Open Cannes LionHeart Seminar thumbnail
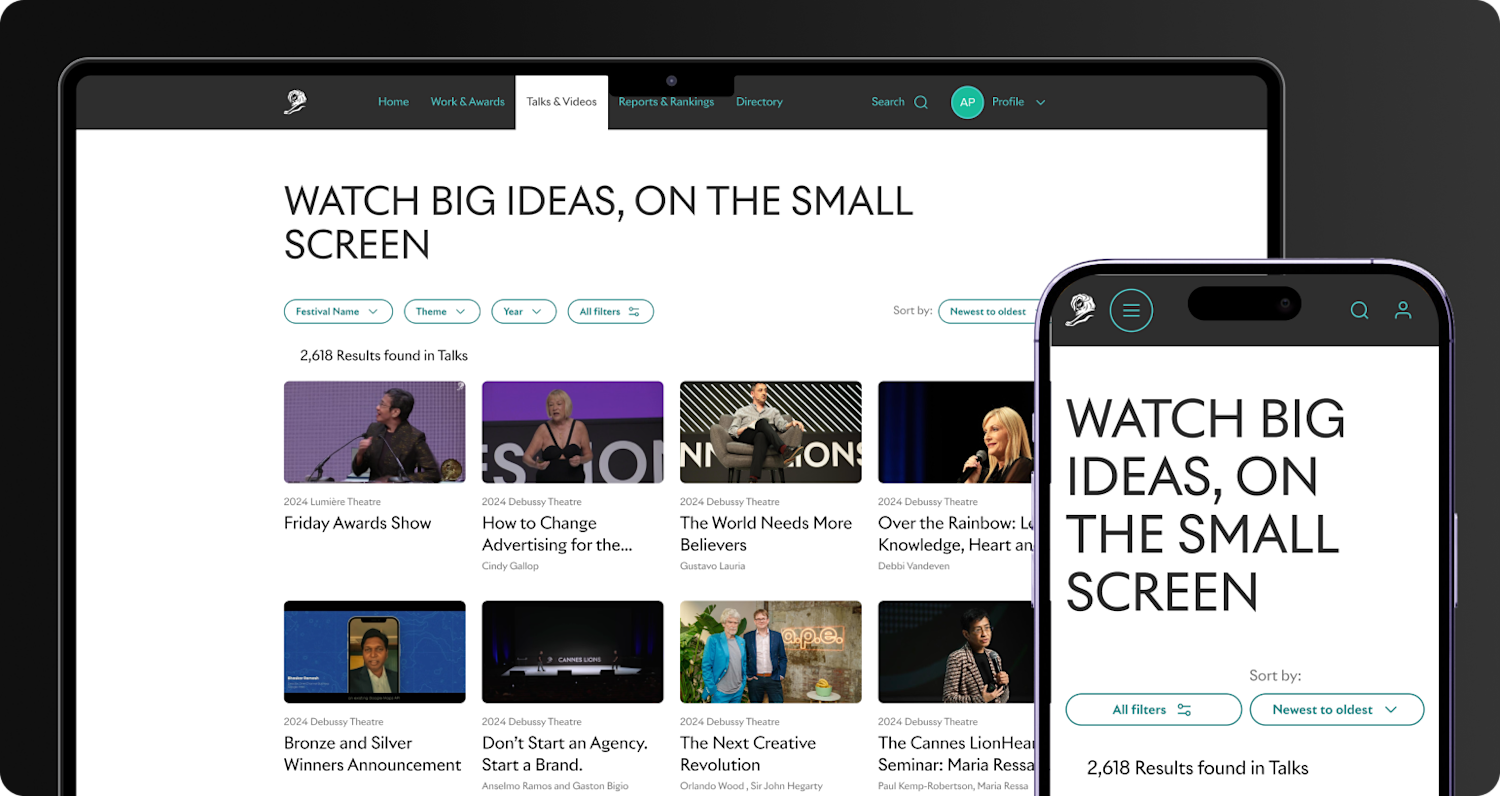The image size is (1500, 796). click(956, 652)
